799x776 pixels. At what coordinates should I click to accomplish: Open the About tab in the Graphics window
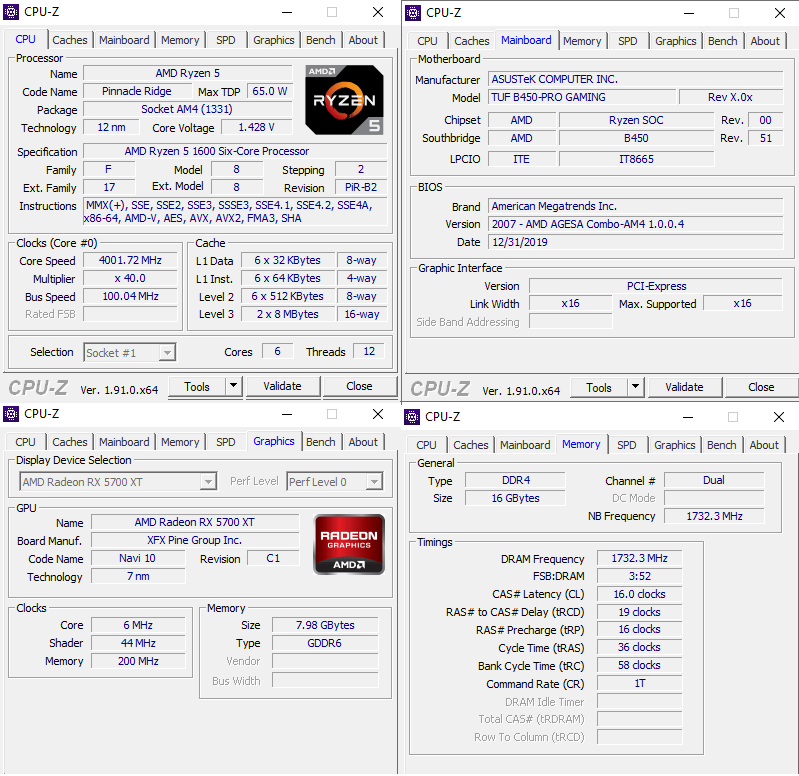coord(363,442)
